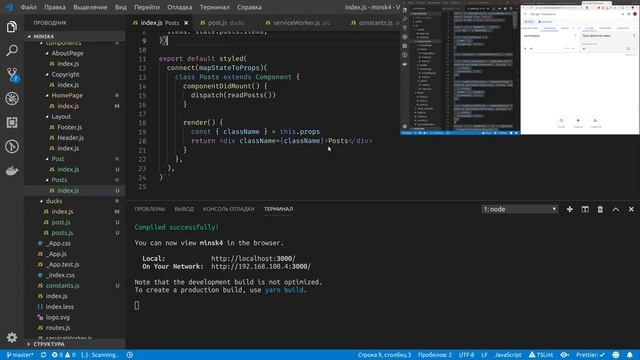This screenshot has width=640, height=360.
Task: Open the Search view in activity bar
Action: [x=12, y=51]
